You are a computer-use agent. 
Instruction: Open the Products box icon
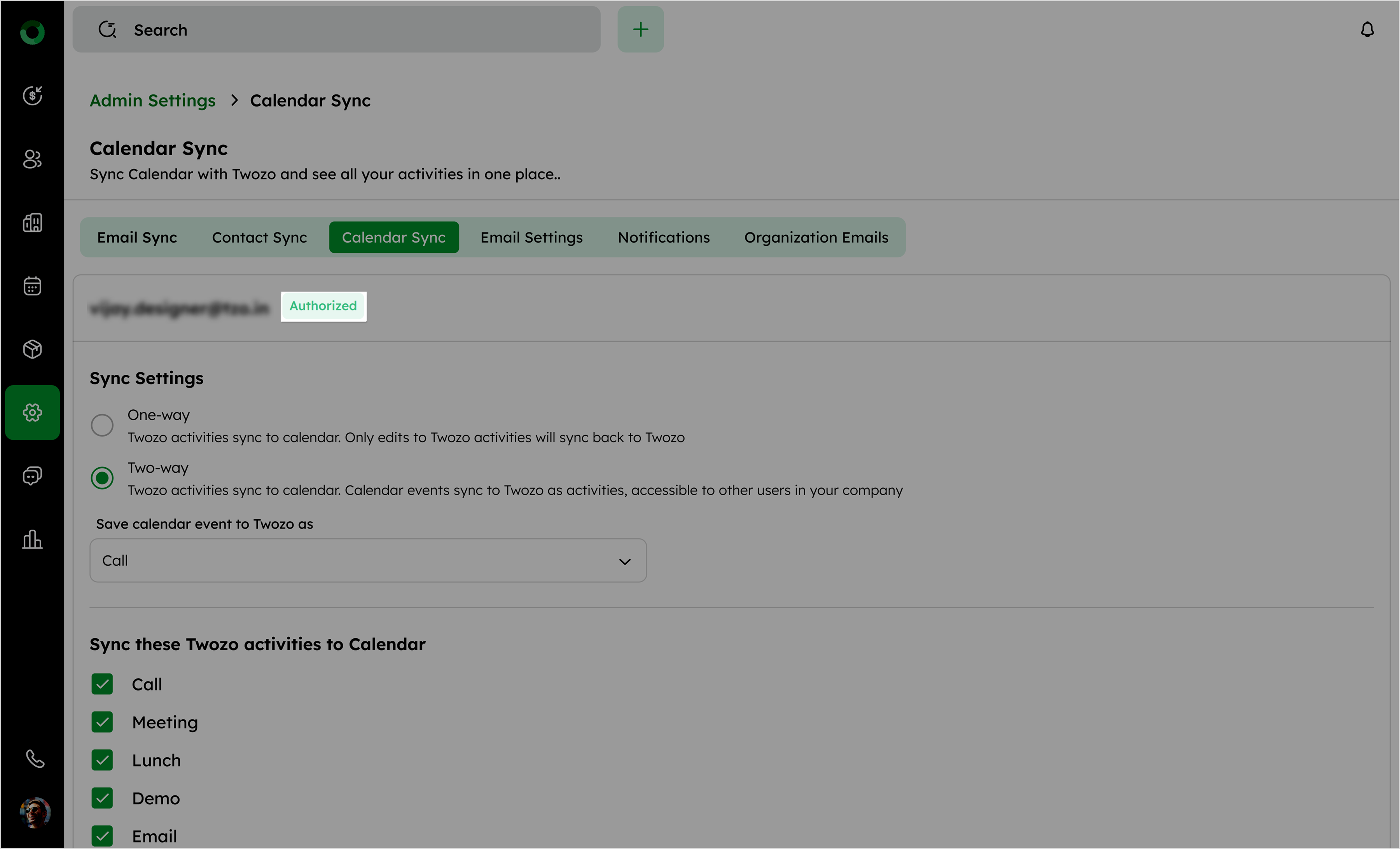point(32,349)
